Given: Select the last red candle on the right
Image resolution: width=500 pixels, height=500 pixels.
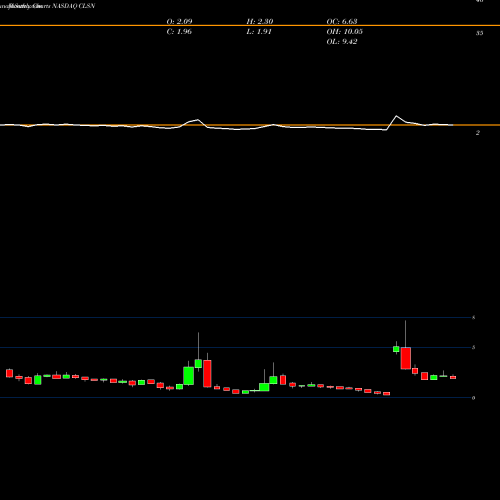Looking at the screenshot, I should 453,377.
